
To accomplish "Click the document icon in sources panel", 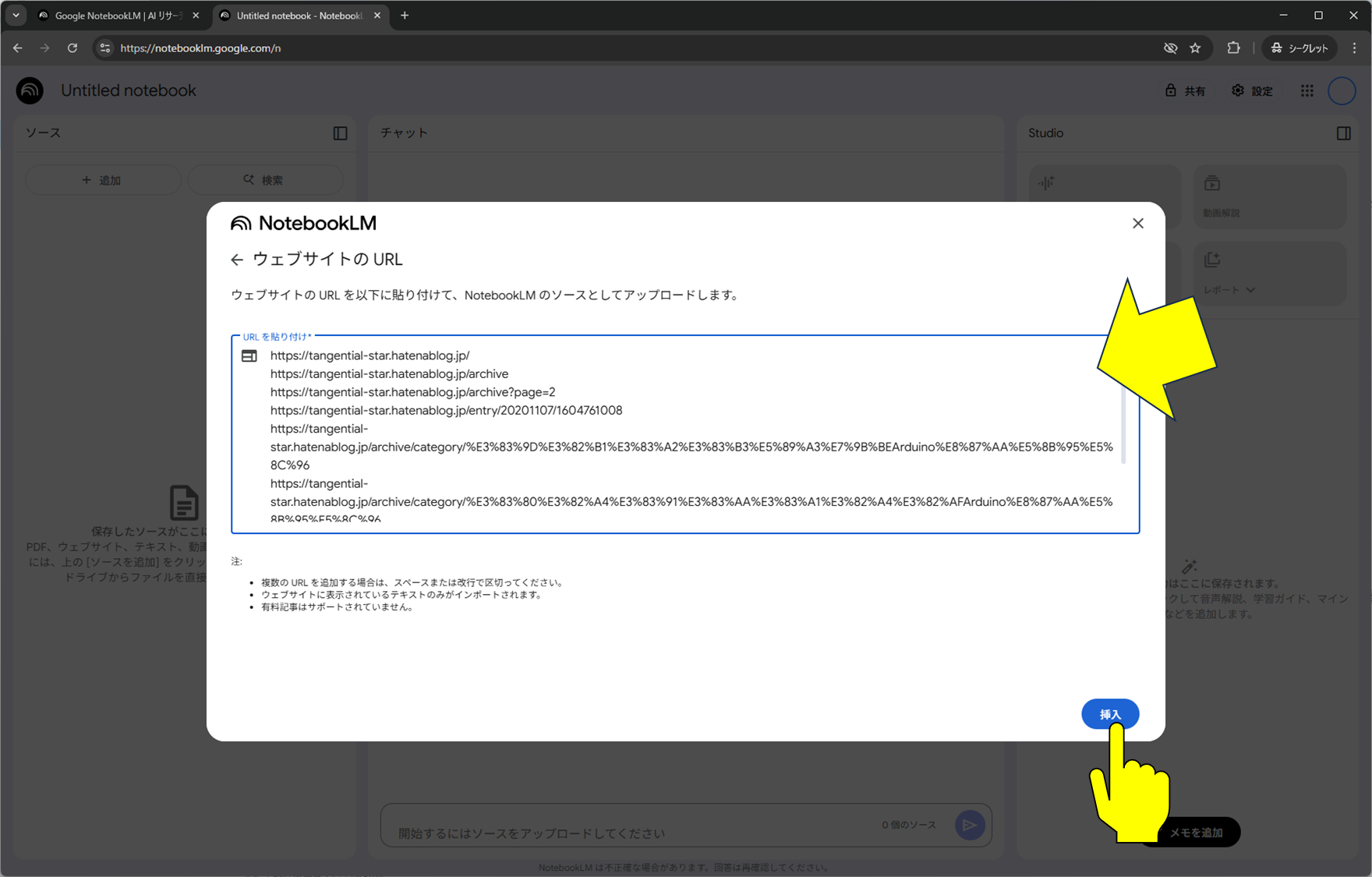I will point(184,503).
